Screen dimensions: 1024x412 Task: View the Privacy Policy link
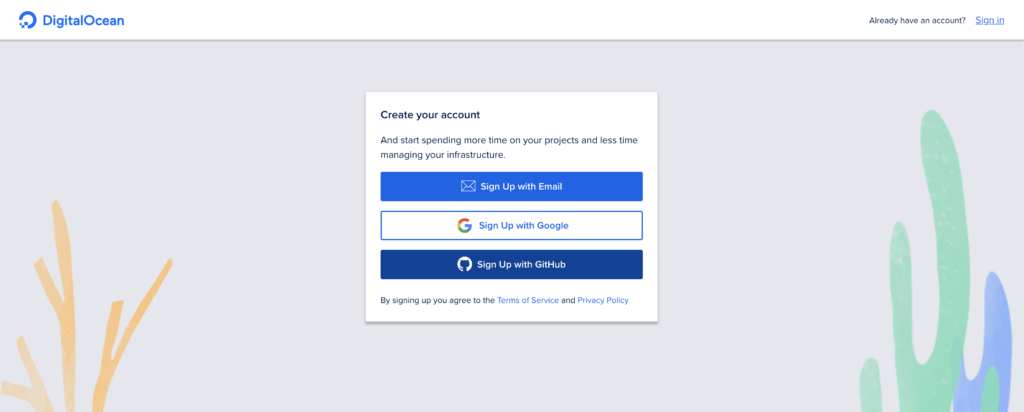pyautogui.click(x=603, y=300)
